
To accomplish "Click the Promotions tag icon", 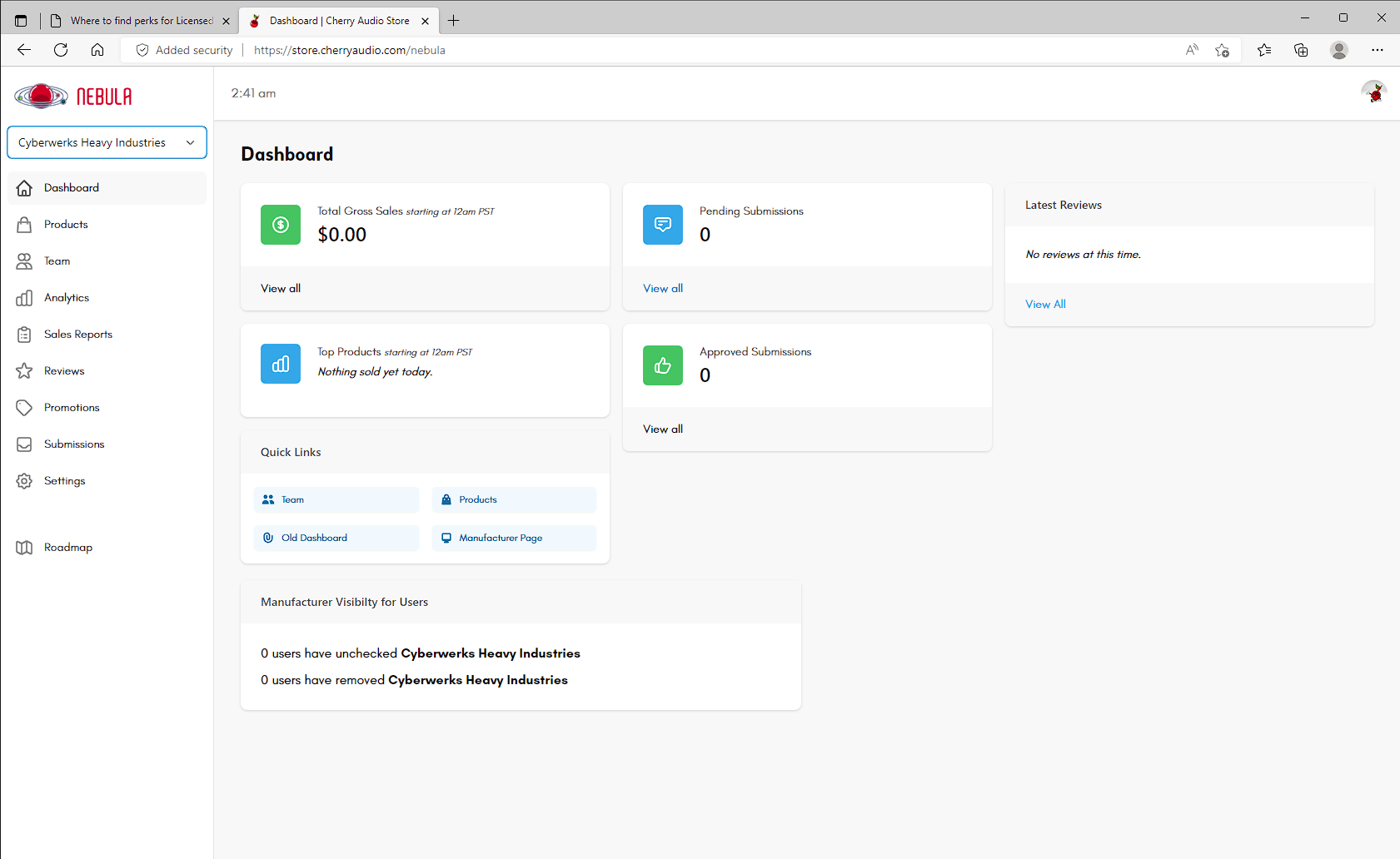I will [24, 408].
